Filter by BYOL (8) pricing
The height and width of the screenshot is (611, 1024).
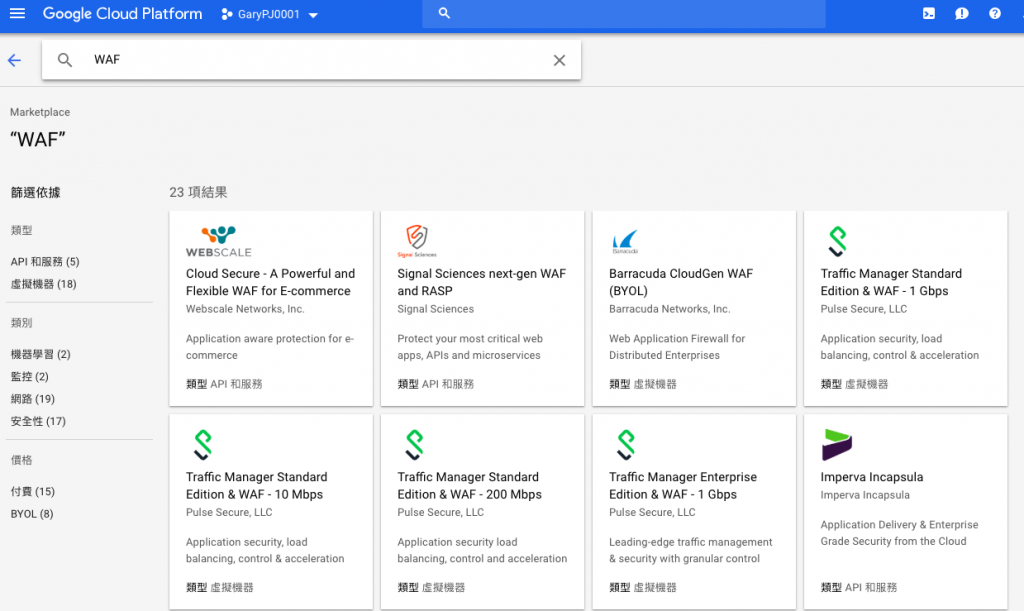pos(32,514)
